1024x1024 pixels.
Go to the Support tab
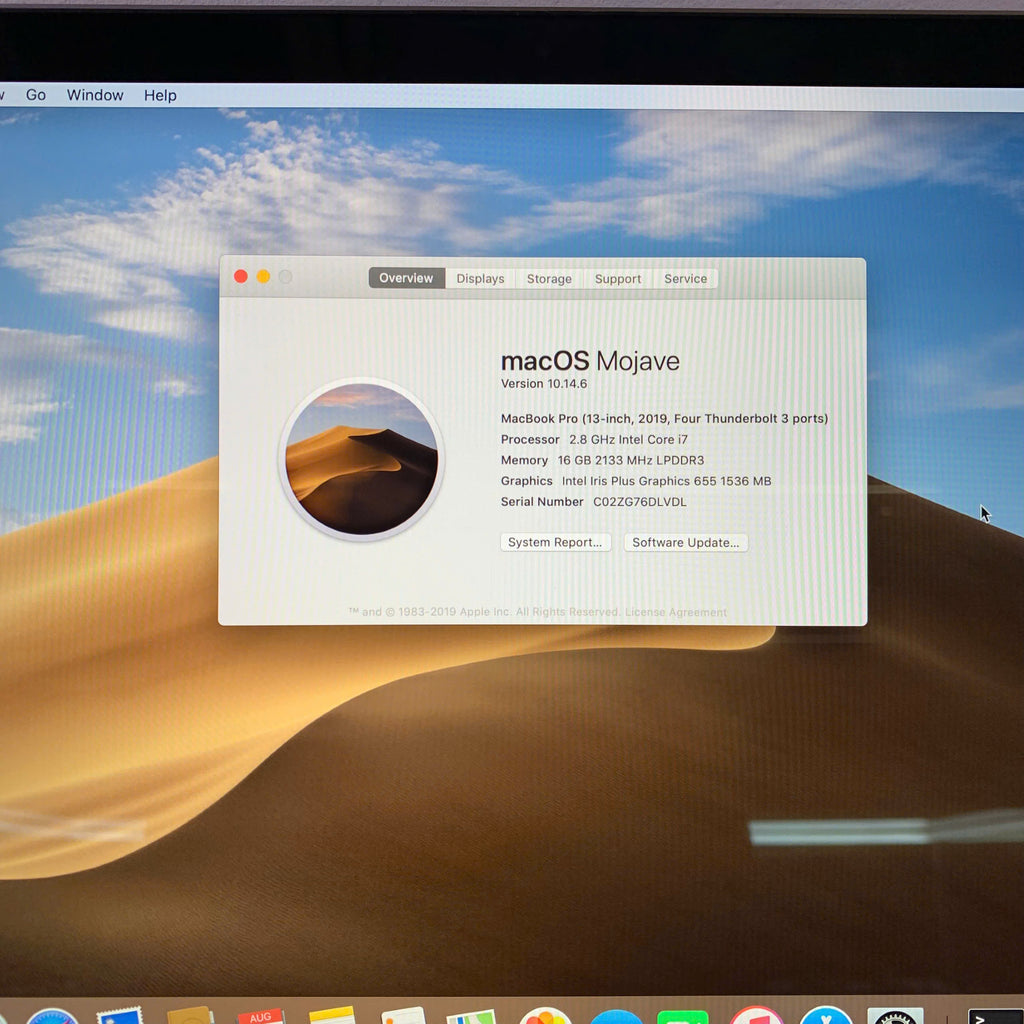[618, 279]
